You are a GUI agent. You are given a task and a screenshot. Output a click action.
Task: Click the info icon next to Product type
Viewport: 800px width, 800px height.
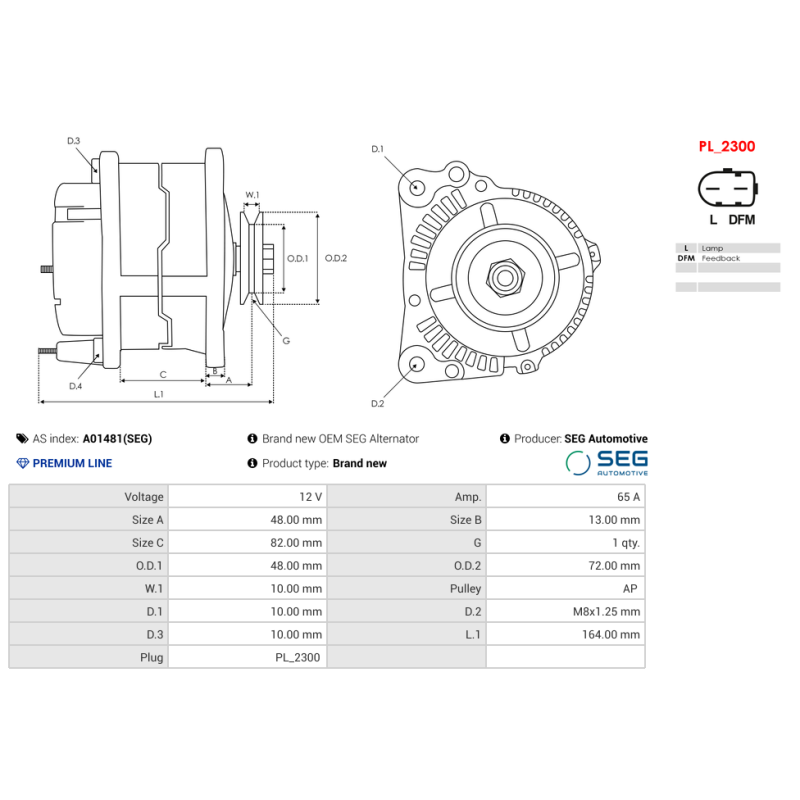click(x=252, y=463)
